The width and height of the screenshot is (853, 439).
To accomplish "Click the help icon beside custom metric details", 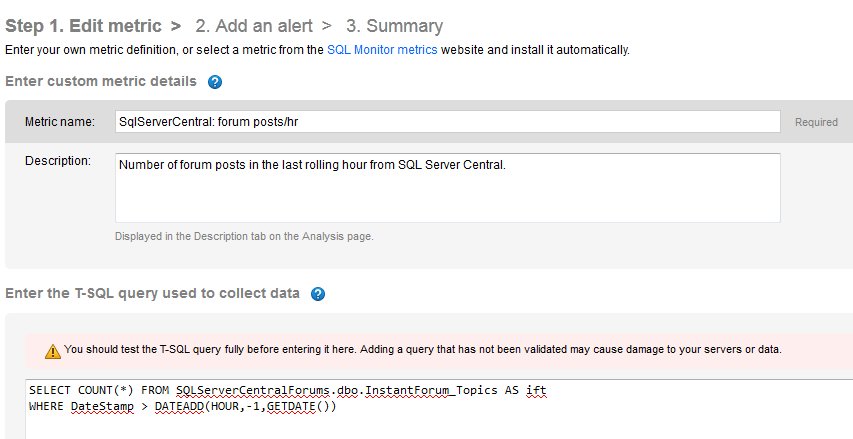I will [x=215, y=82].
